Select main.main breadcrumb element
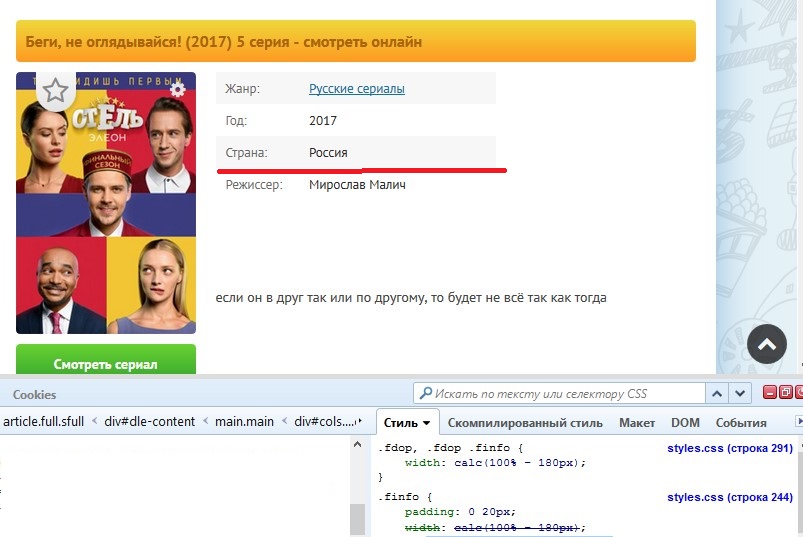 coord(244,421)
